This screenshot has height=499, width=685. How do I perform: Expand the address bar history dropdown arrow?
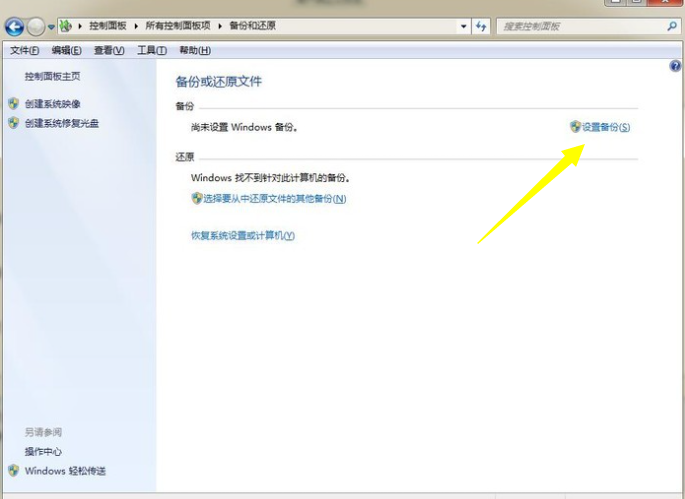point(464,27)
